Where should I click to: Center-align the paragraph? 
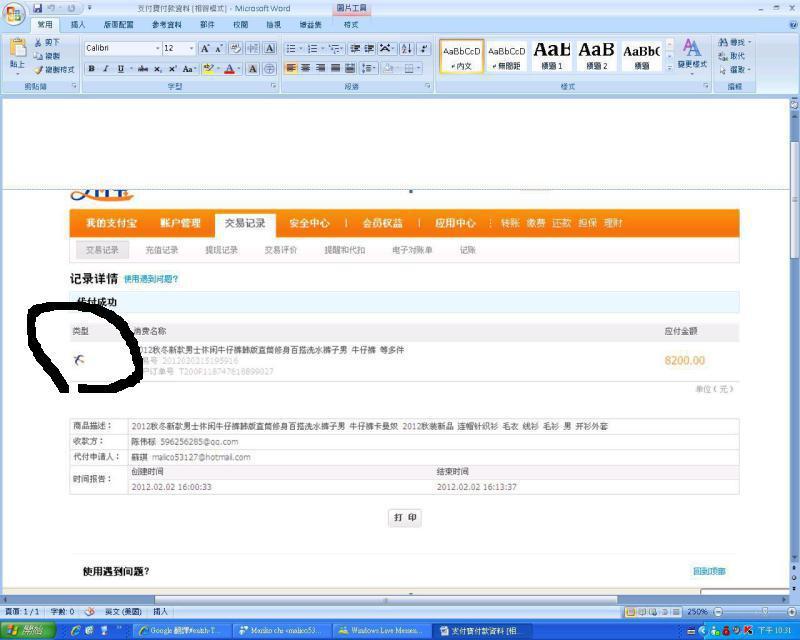(305, 68)
